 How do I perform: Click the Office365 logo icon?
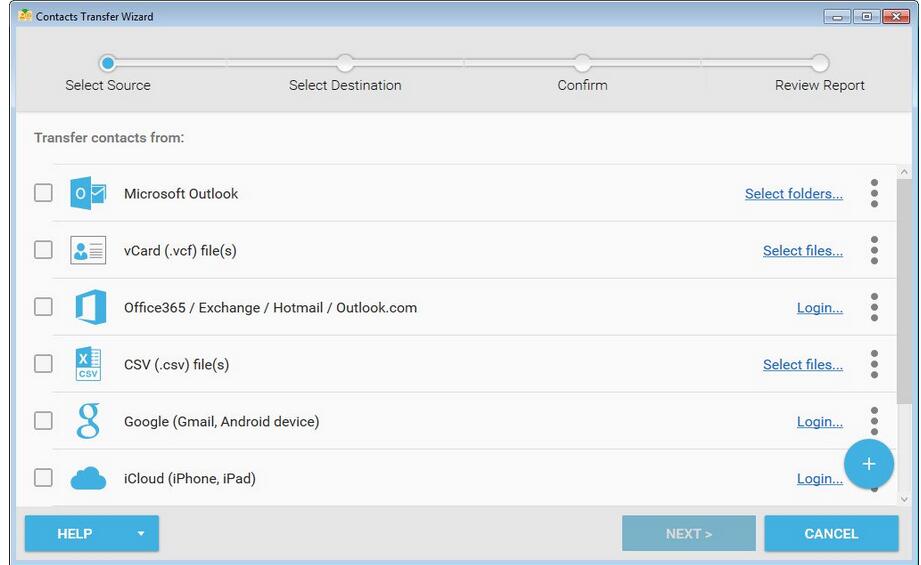click(x=90, y=307)
